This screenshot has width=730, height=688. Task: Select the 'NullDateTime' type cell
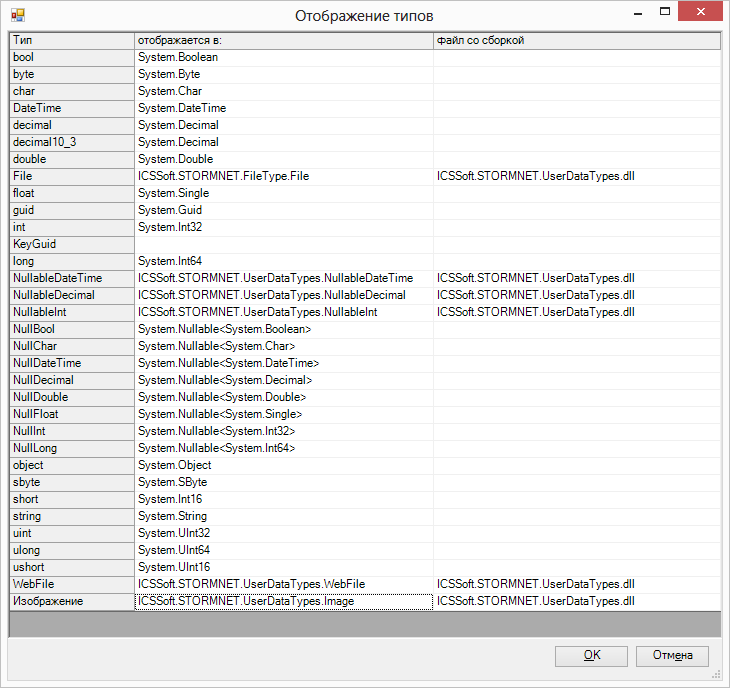pos(72,363)
